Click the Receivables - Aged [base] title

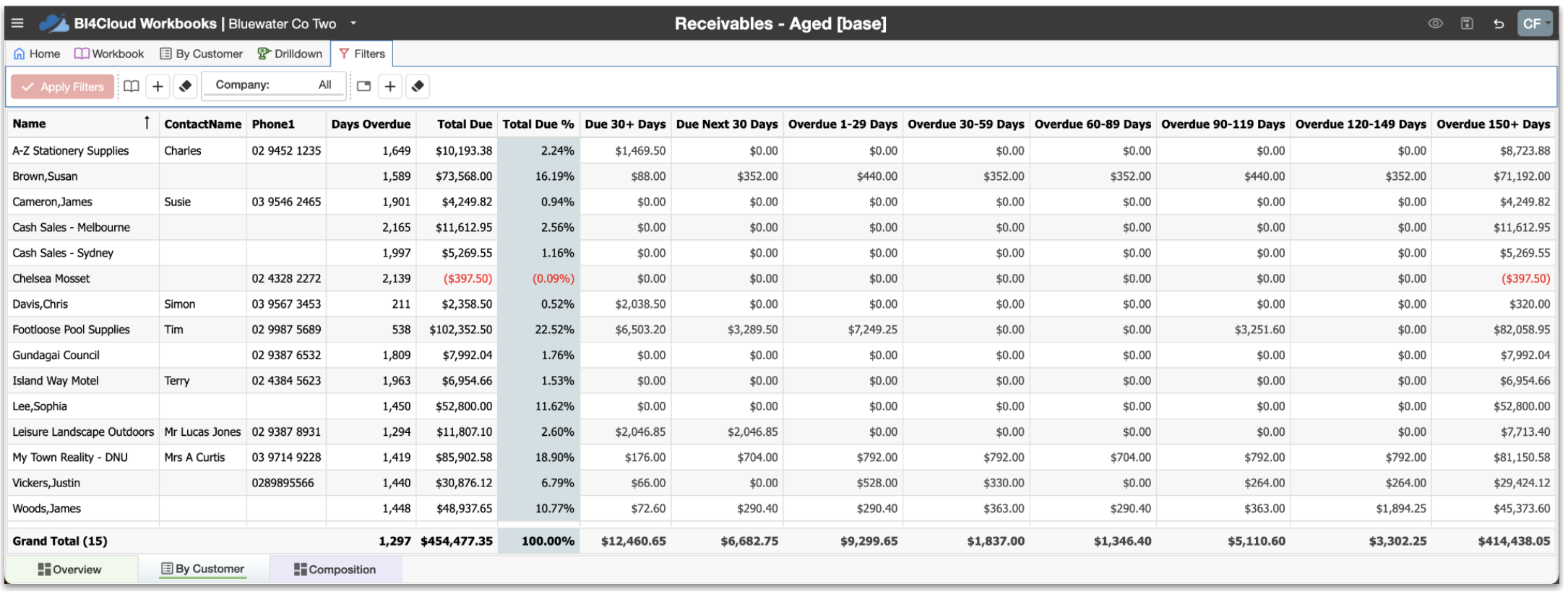coord(780,23)
